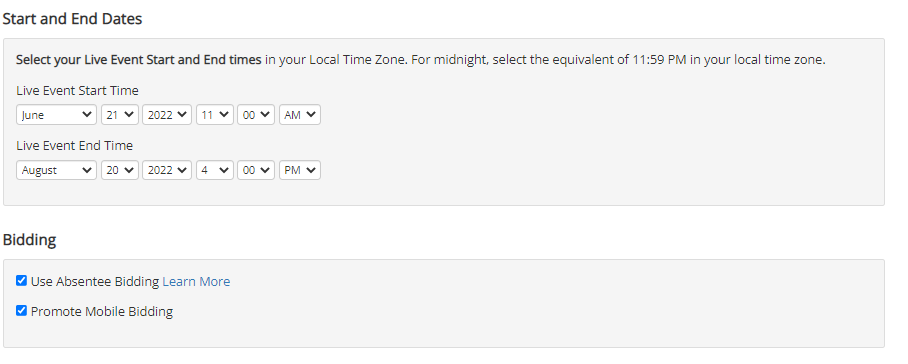Open the end time hour dropdown showing 4
Viewport: 908px width, 364px height.
click(x=215, y=170)
